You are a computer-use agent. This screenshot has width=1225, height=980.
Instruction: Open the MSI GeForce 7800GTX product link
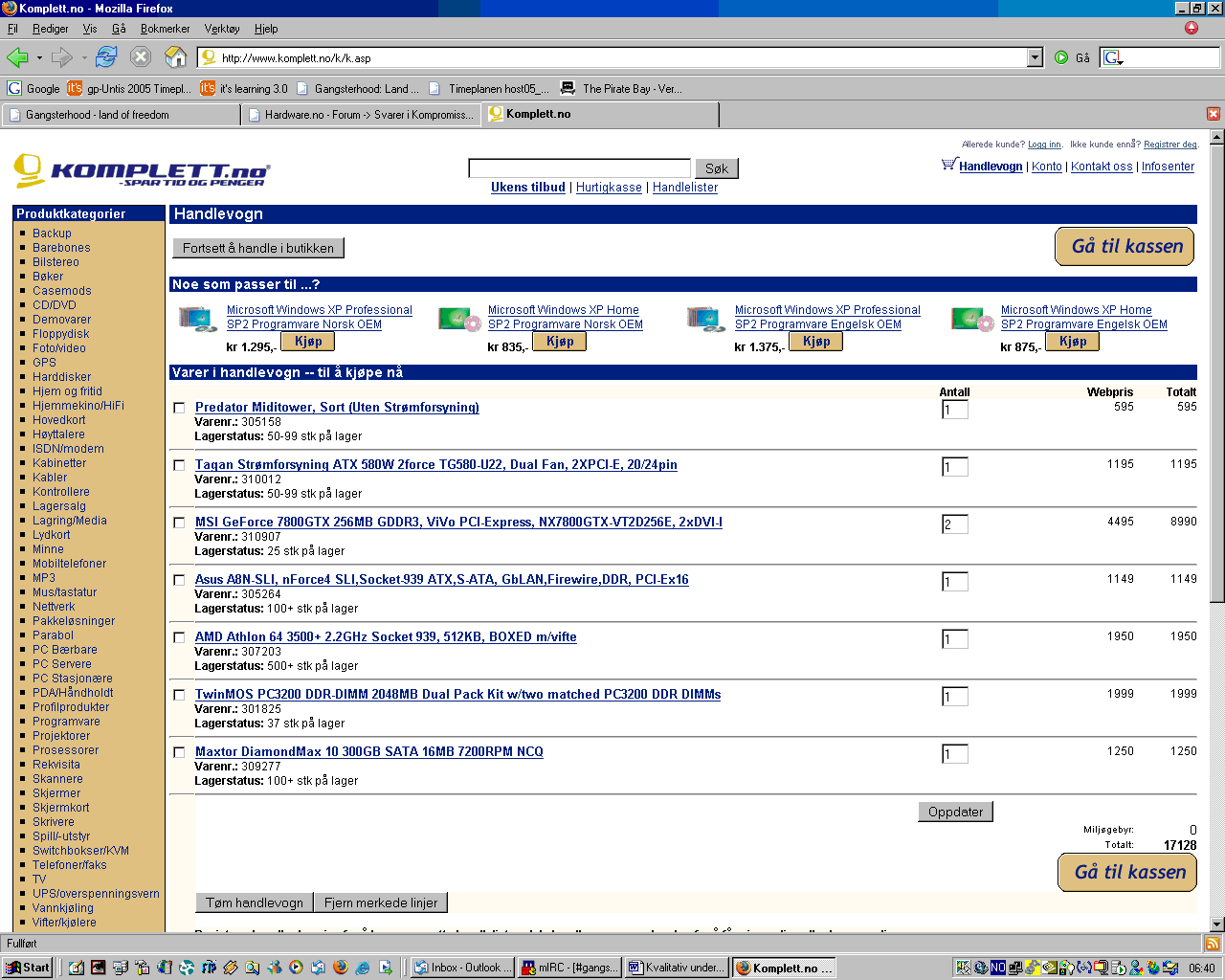click(x=458, y=522)
